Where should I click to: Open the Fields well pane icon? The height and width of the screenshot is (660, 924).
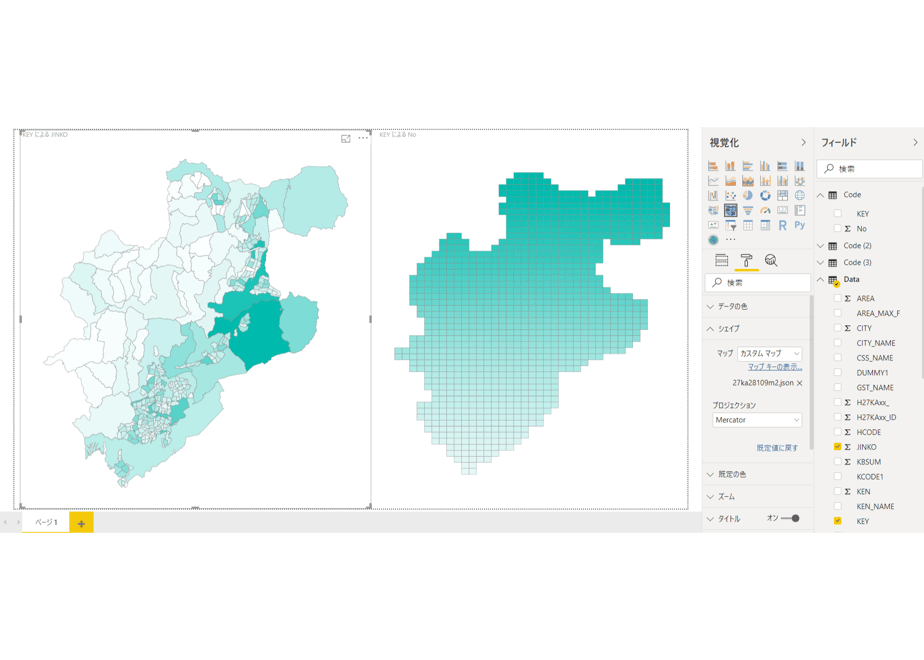721,260
